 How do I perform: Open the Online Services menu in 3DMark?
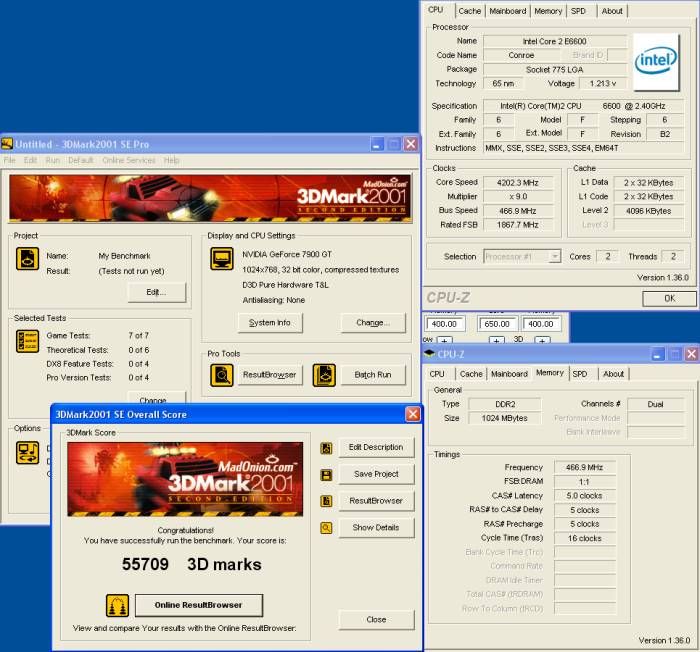tap(128, 160)
